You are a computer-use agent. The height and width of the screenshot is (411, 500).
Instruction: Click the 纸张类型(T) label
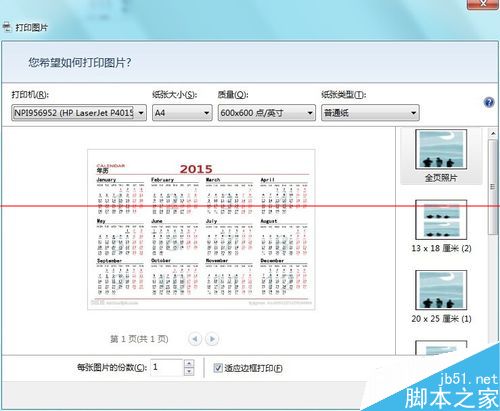click(344, 95)
